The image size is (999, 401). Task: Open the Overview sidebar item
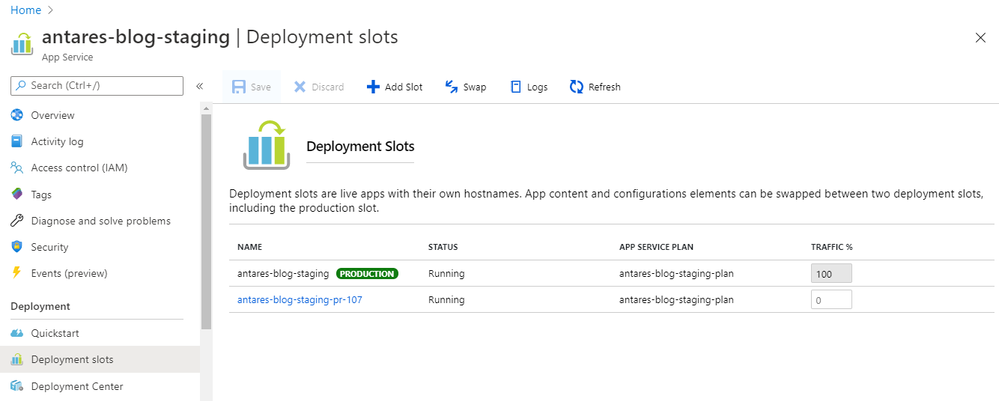(x=52, y=115)
